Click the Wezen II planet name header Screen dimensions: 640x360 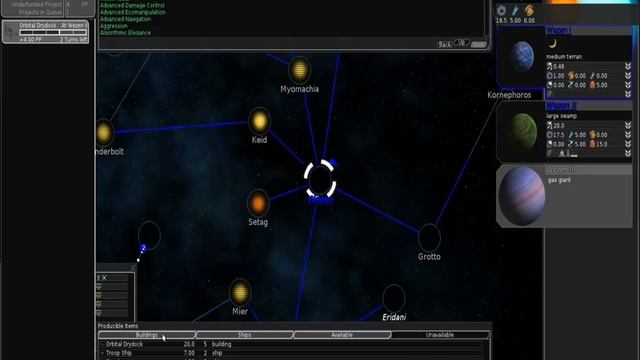coord(561,106)
